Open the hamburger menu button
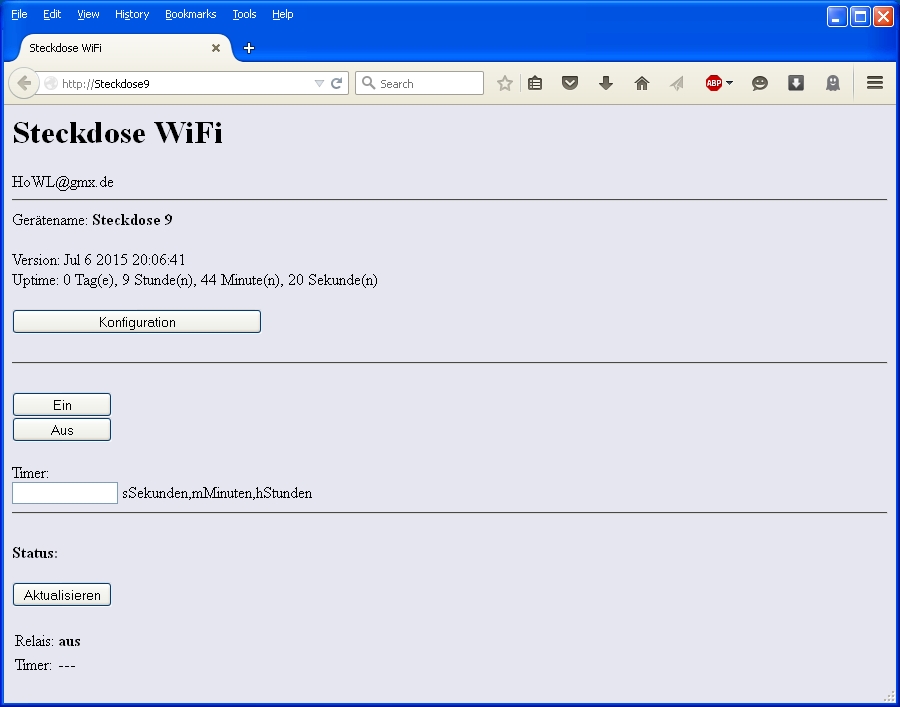 point(875,84)
